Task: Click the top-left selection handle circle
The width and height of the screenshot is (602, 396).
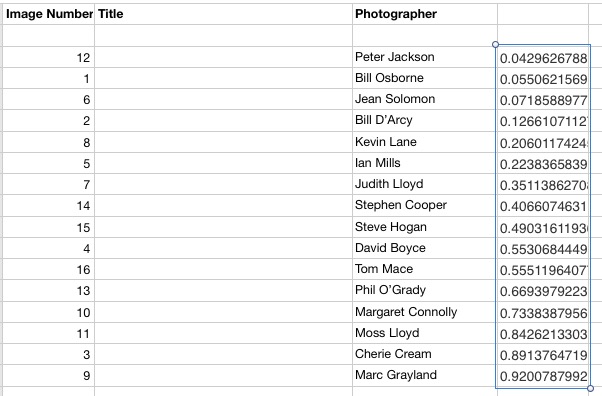Action: tap(495, 45)
